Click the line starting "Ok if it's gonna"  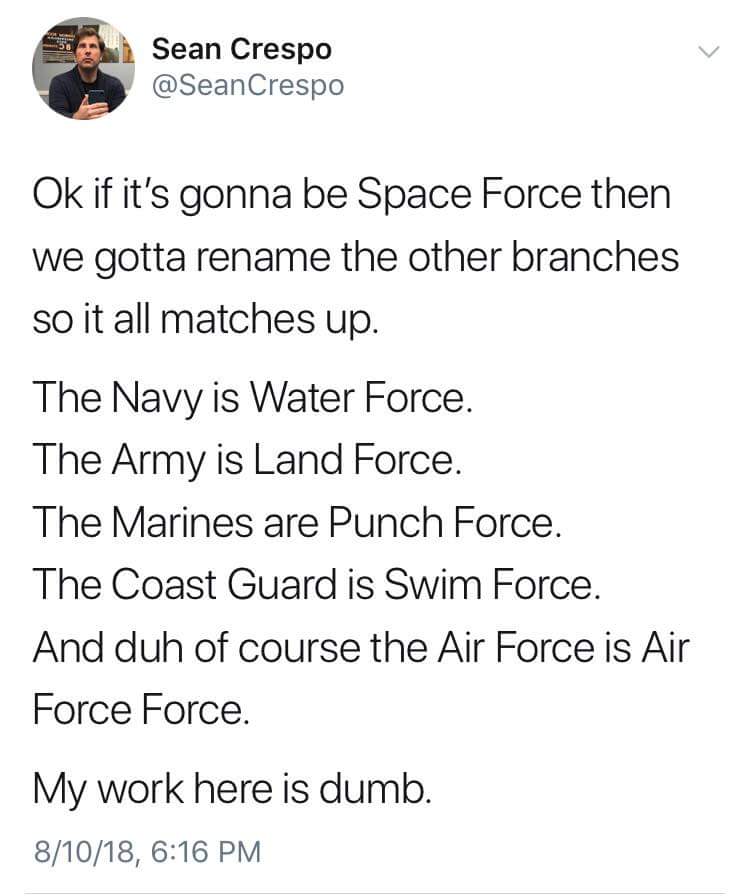pos(351,194)
